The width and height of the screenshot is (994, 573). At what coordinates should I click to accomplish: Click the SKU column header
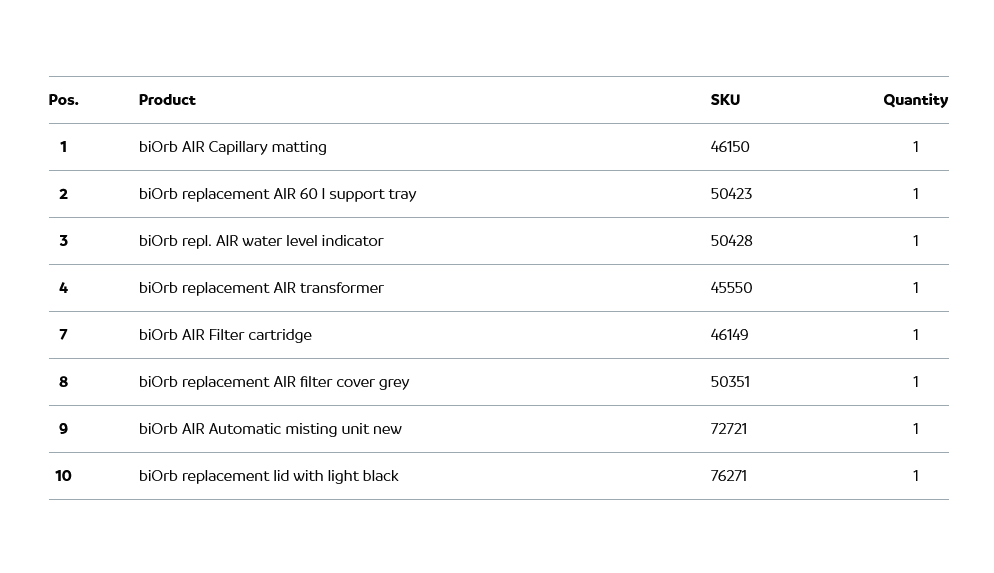[x=725, y=100]
